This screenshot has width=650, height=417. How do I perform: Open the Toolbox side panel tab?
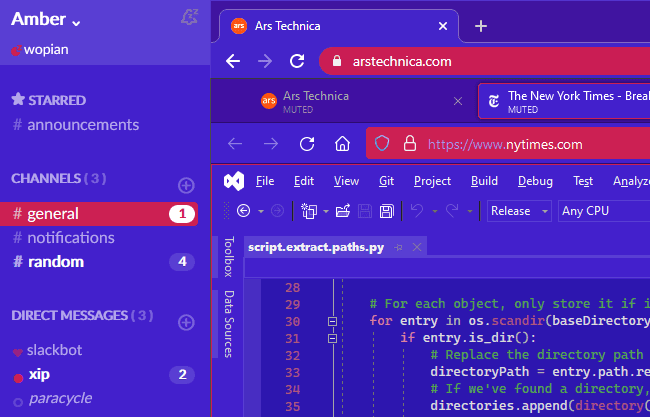(228, 257)
